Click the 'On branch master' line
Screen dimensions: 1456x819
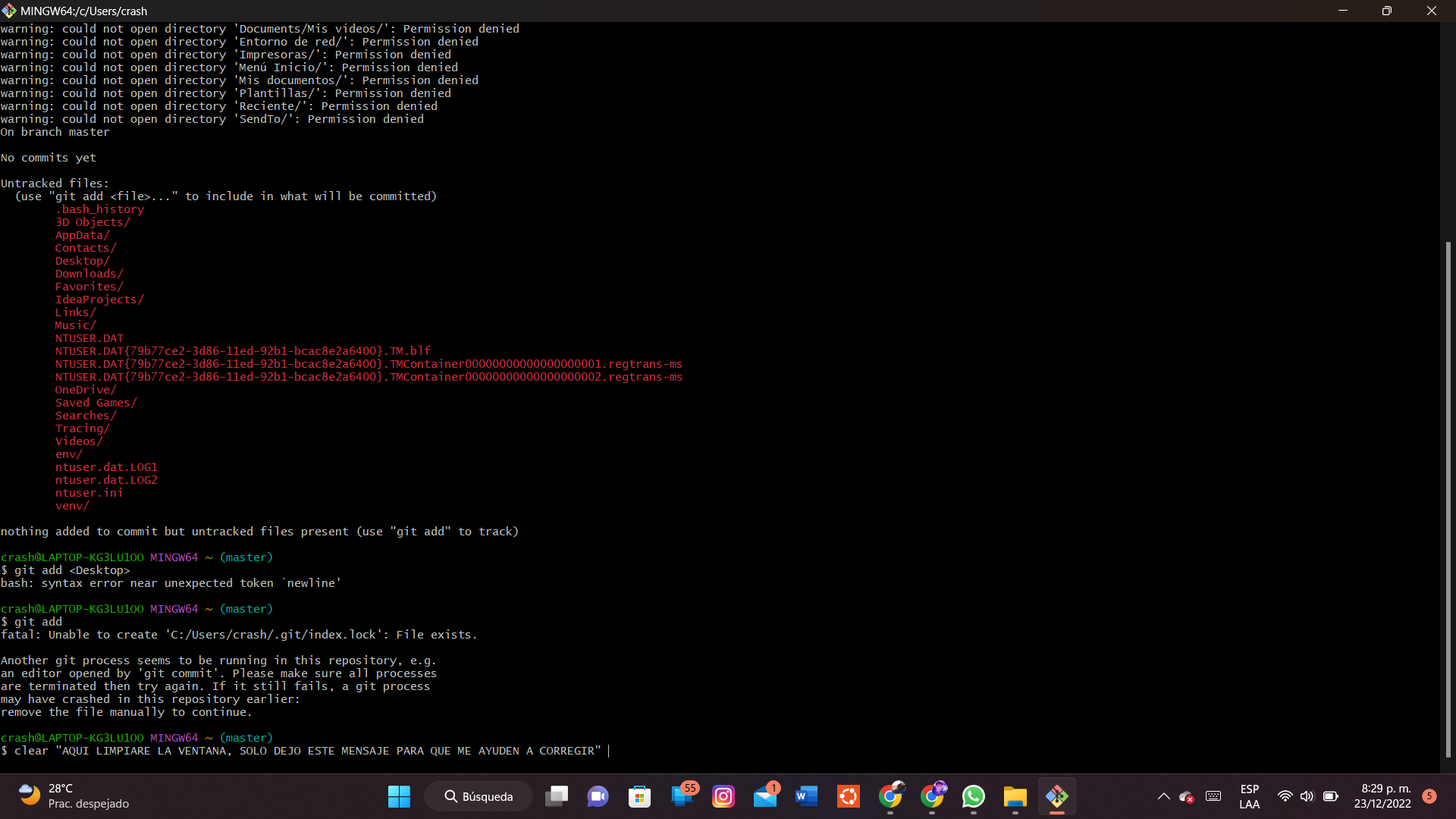55,132
